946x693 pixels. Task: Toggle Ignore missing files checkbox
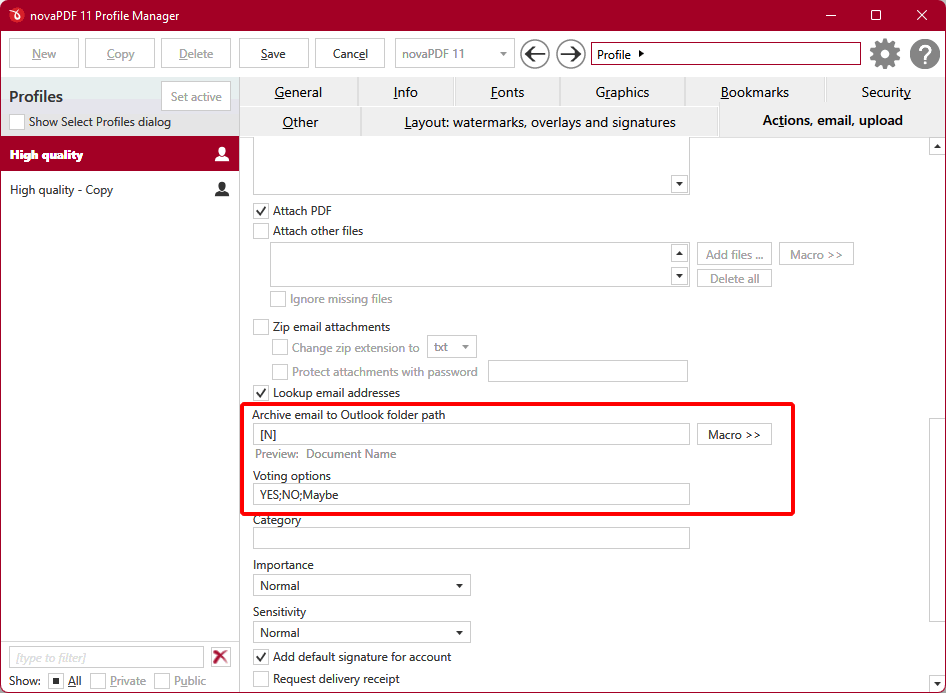click(x=278, y=299)
